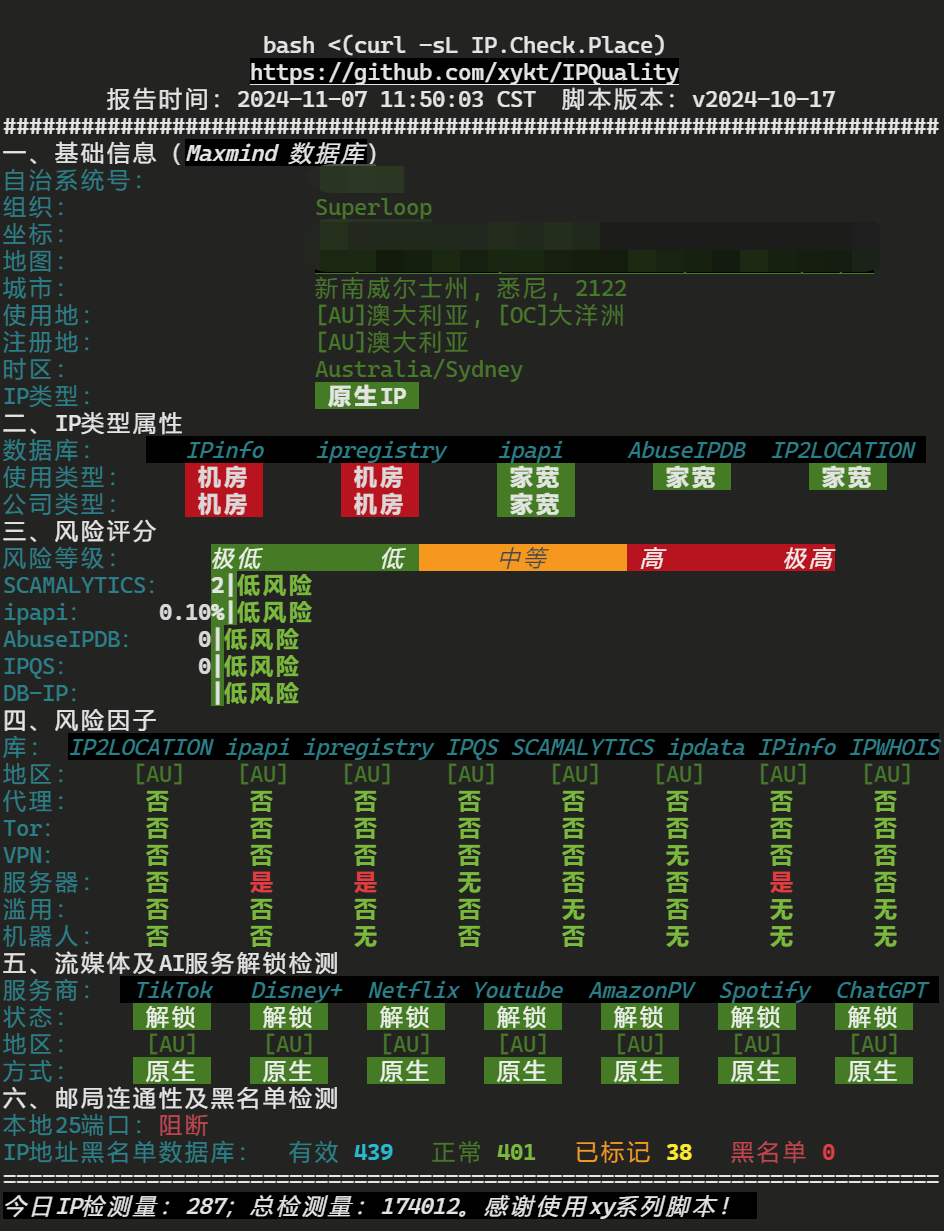Click the Youtube provider header
The height and width of the screenshot is (1231, 944).
pos(518,990)
